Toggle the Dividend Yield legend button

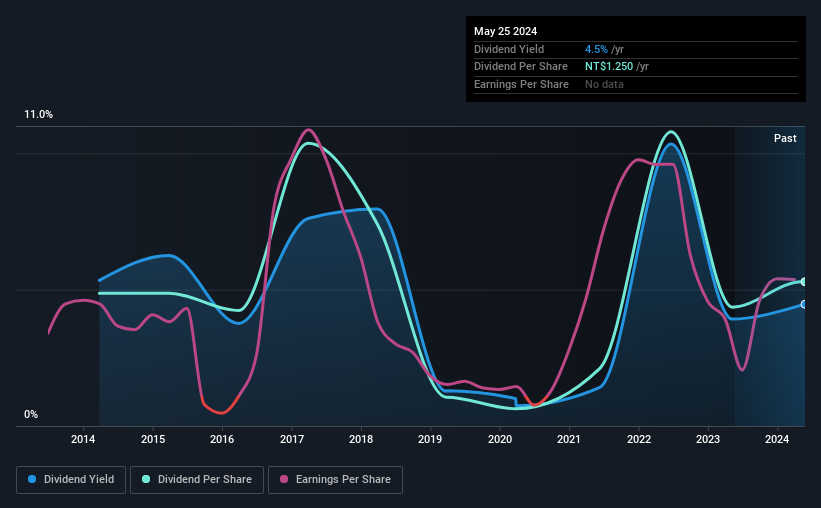coord(71,480)
